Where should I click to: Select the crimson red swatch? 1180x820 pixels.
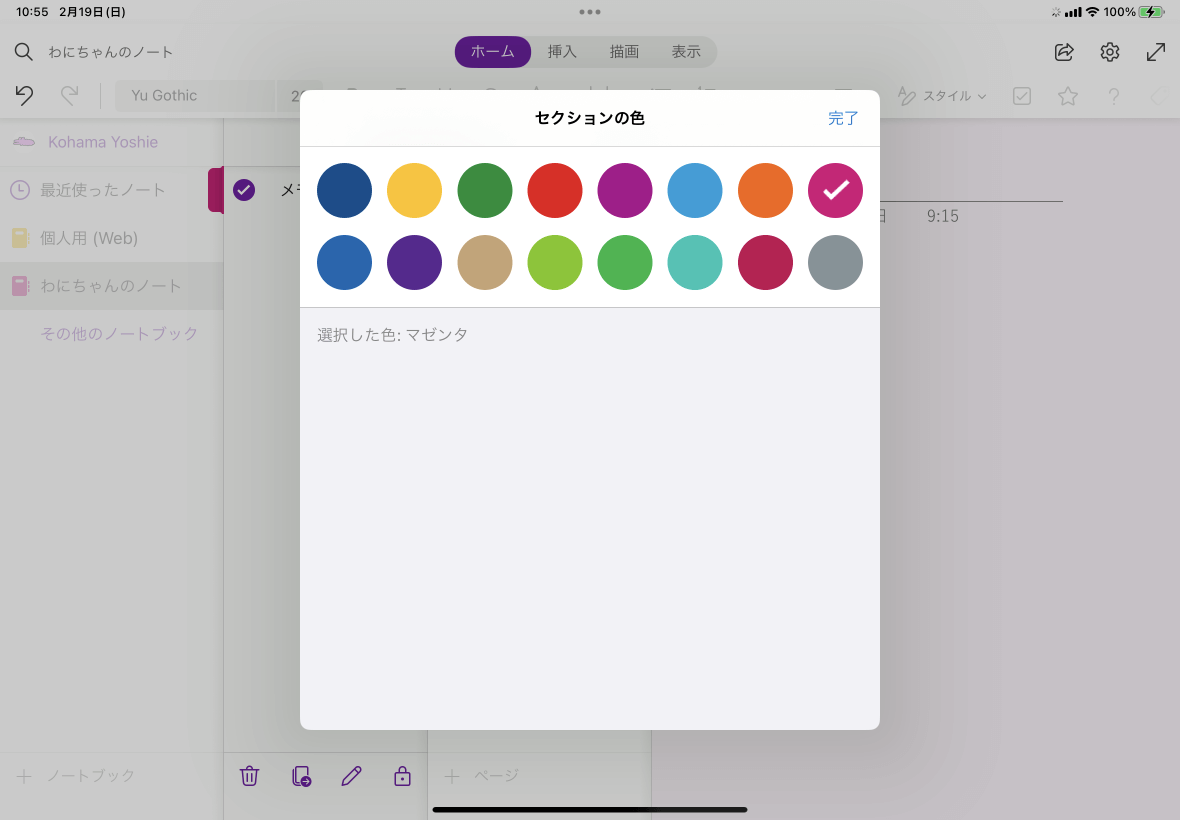tap(765, 263)
